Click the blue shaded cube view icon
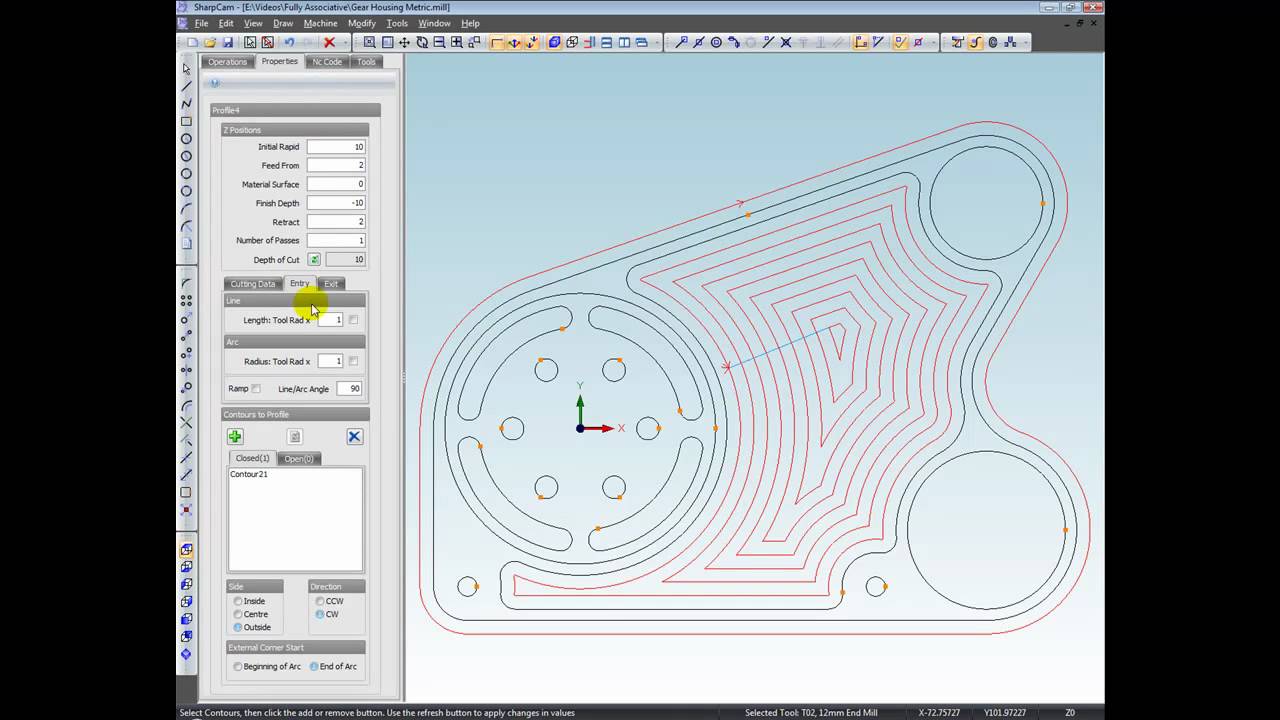Screen dimensions: 1280x720 point(554,42)
